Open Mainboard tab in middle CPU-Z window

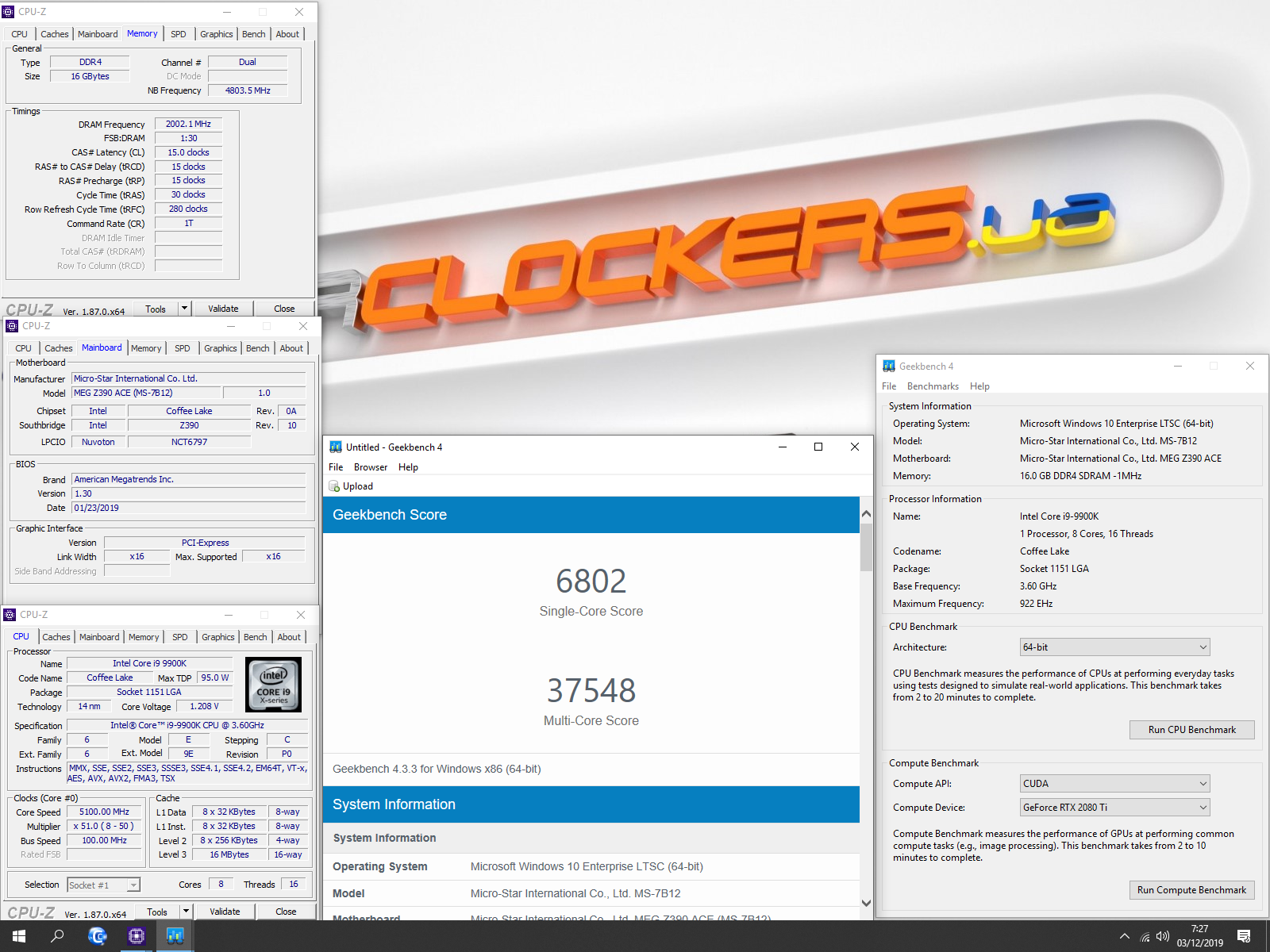coord(102,347)
